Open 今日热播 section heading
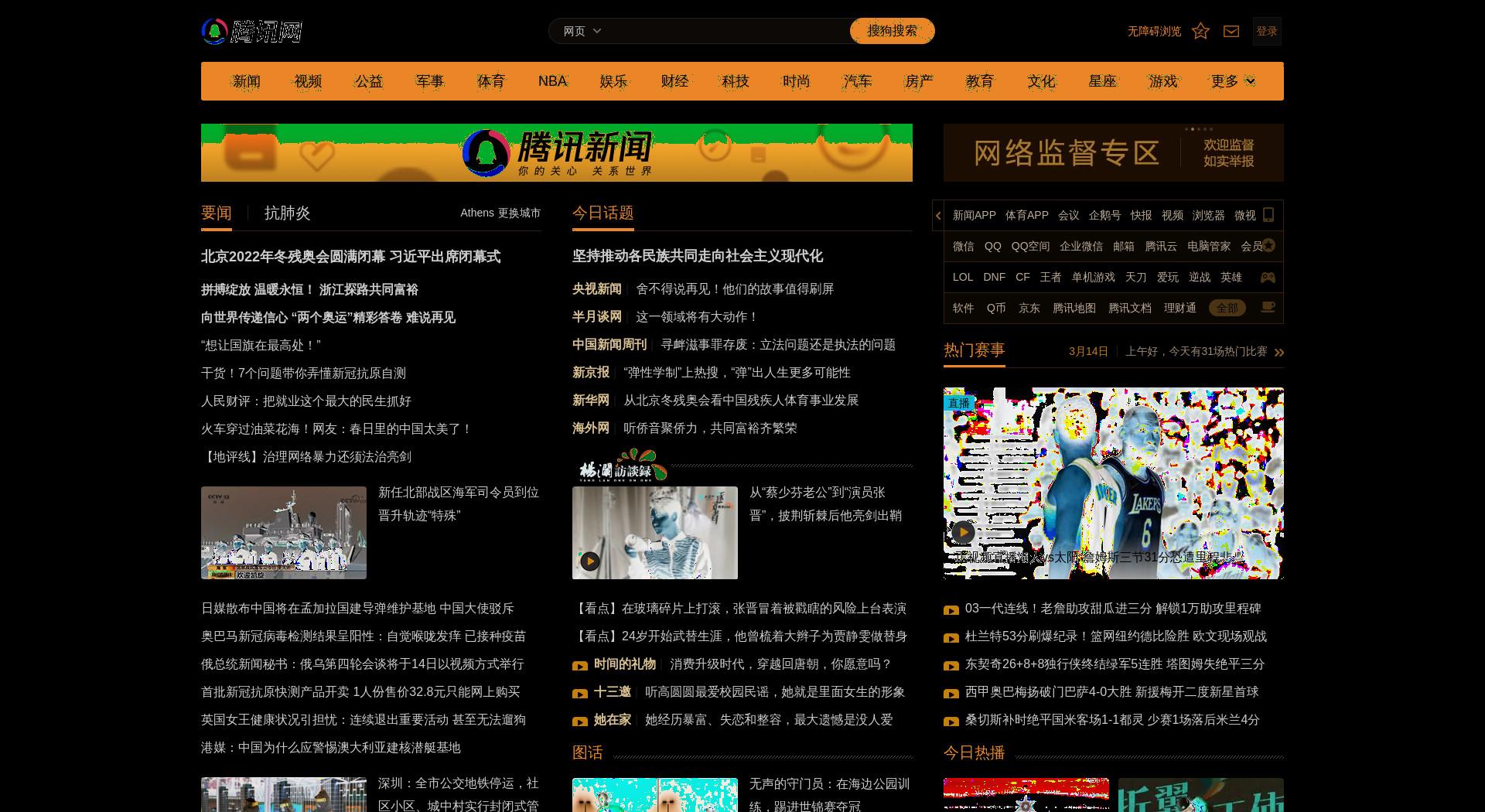1485x812 pixels. pos(975,752)
